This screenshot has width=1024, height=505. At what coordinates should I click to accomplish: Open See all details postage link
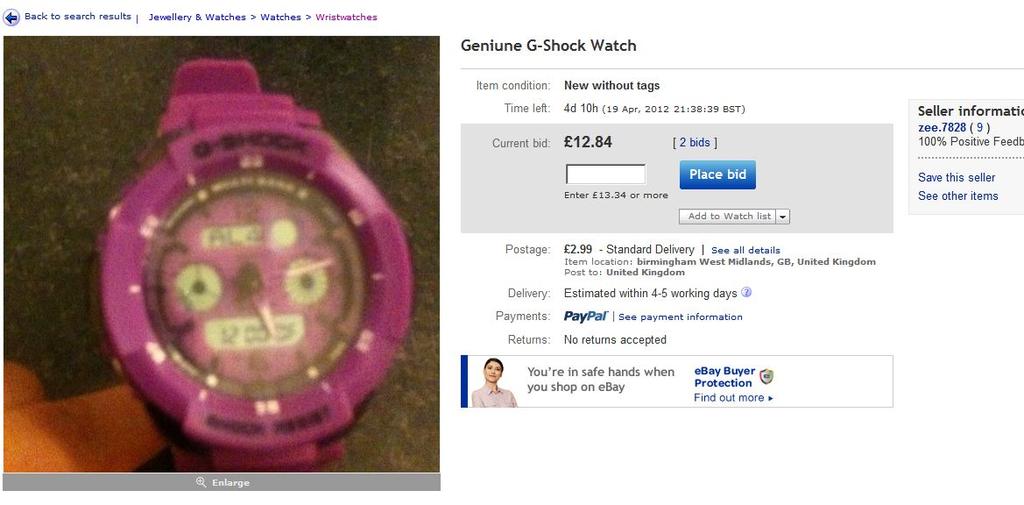pyautogui.click(x=745, y=250)
